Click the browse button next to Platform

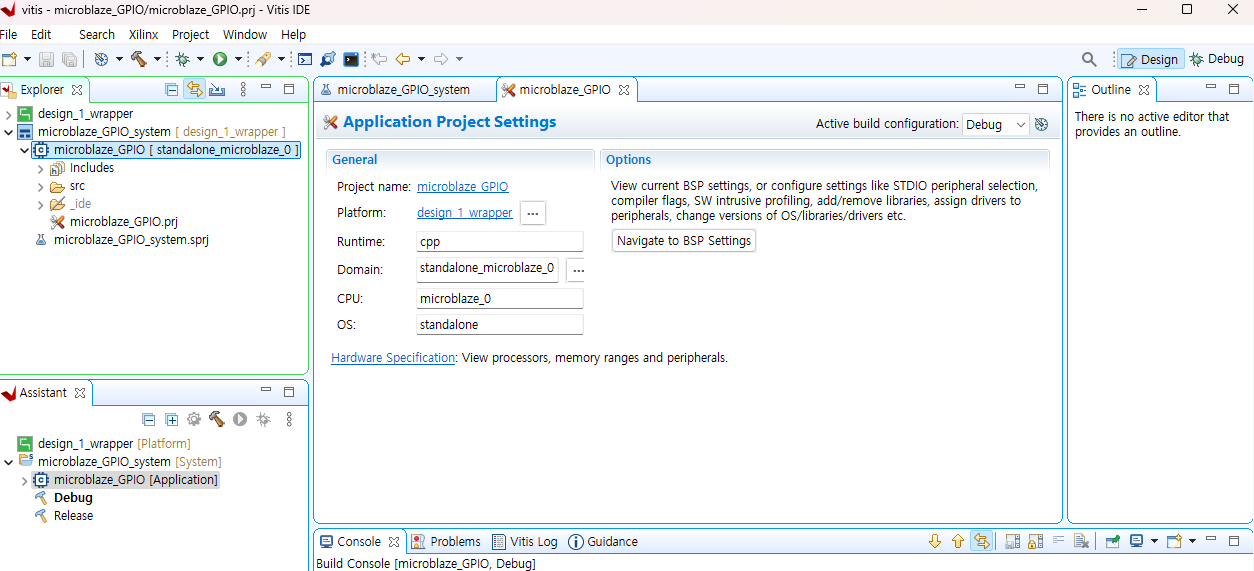point(533,213)
